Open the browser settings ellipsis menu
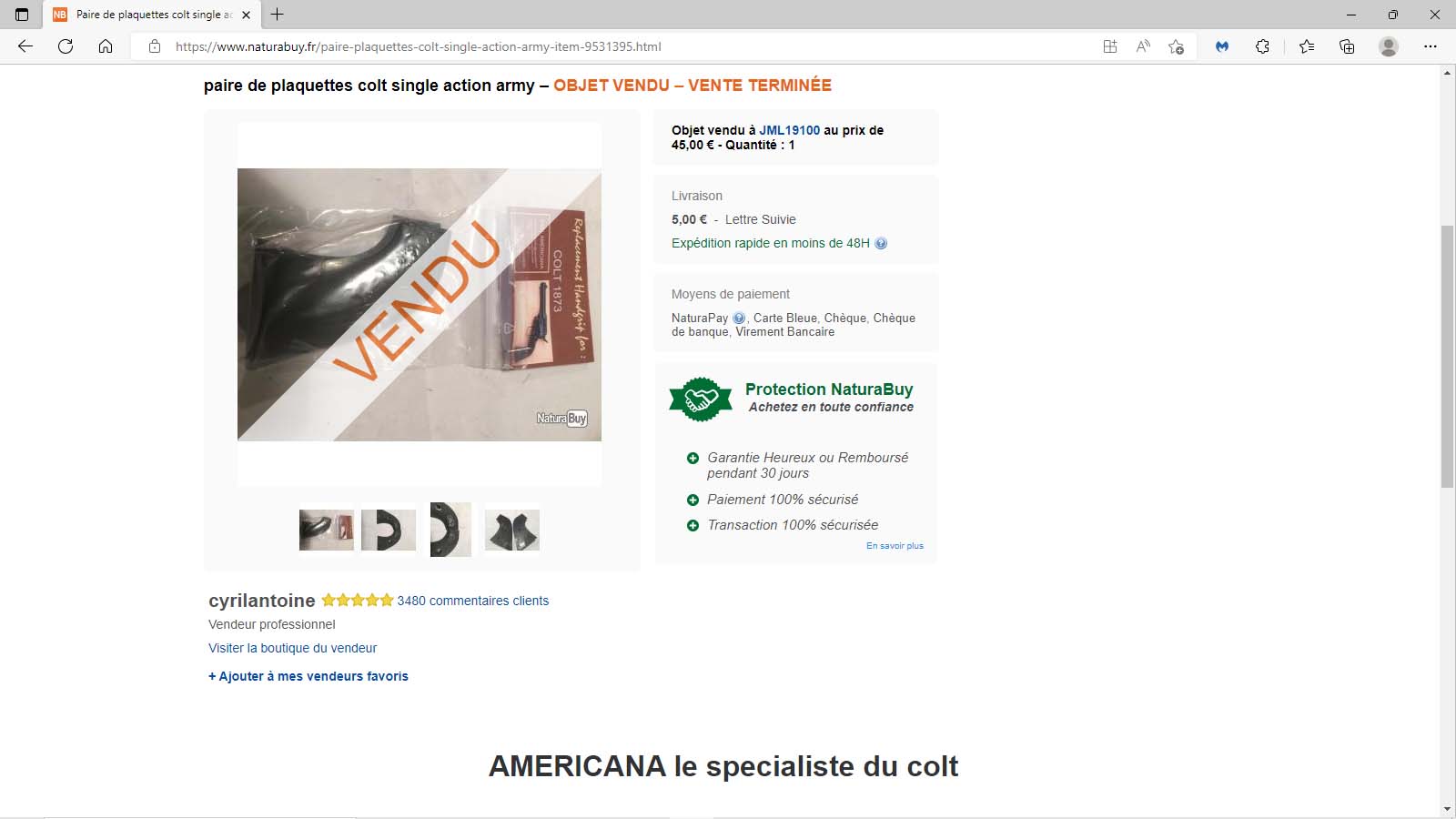The image size is (1456, 819). coord(1431,46)
